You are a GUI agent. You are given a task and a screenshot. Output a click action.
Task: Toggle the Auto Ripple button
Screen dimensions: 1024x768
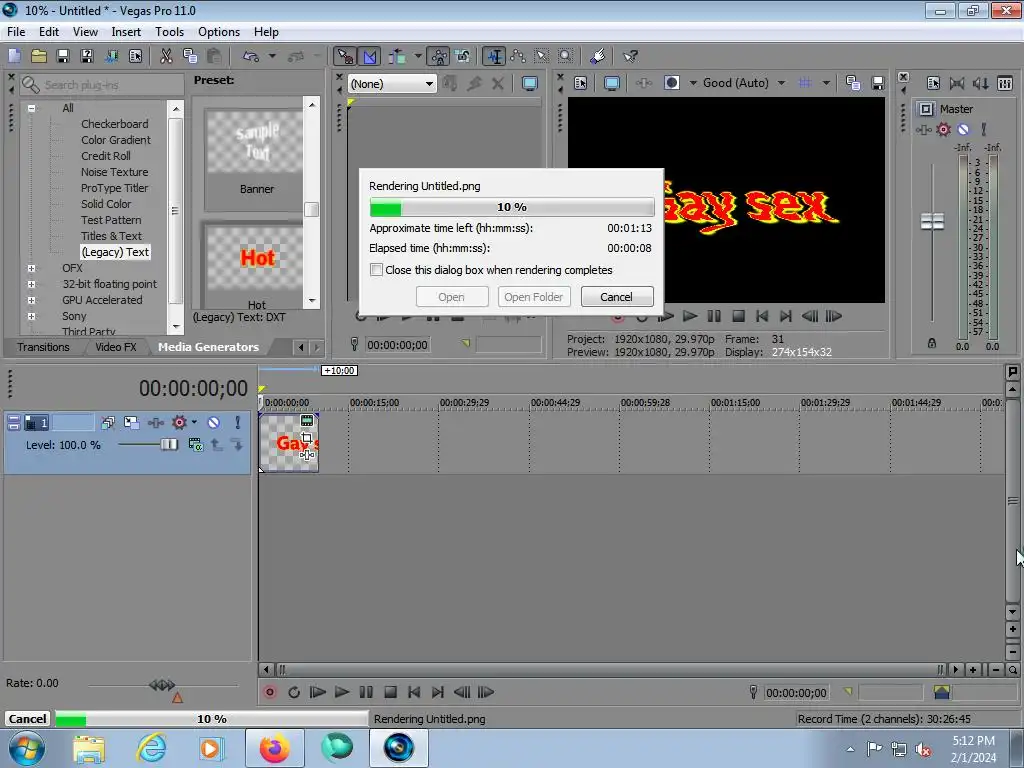click(x=397, y=57)
